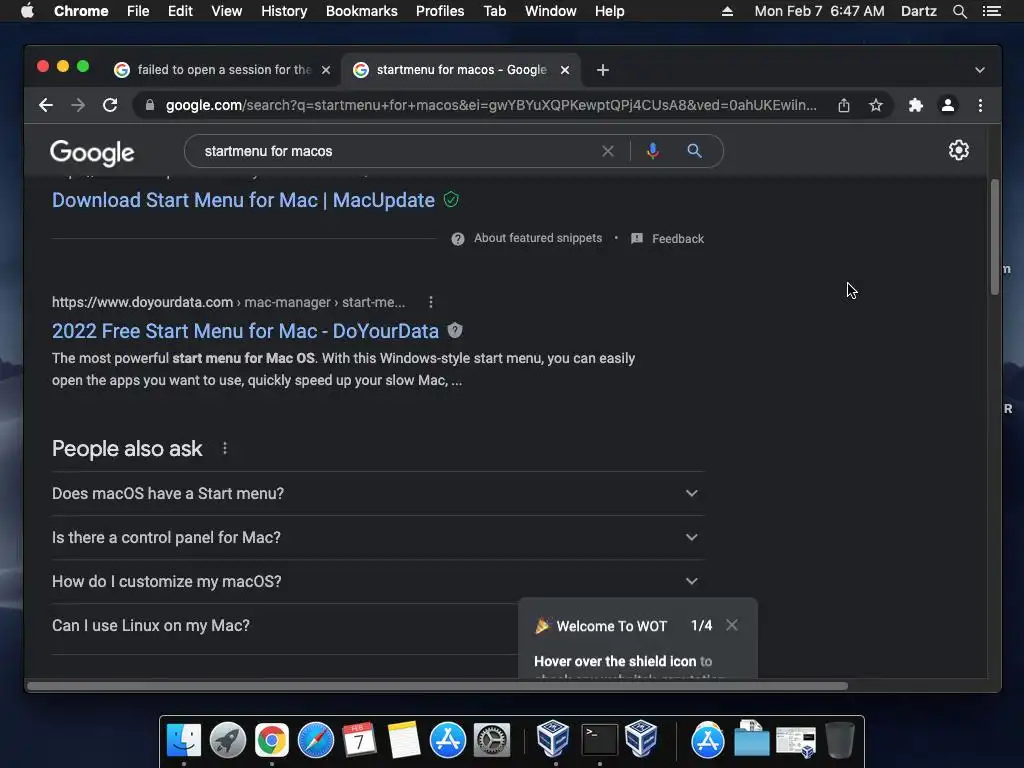Open '2022 Free Start Menu for Mac - DoYourData'
The width and height of the screenshot is (1024, 768).
click(245, 331)
